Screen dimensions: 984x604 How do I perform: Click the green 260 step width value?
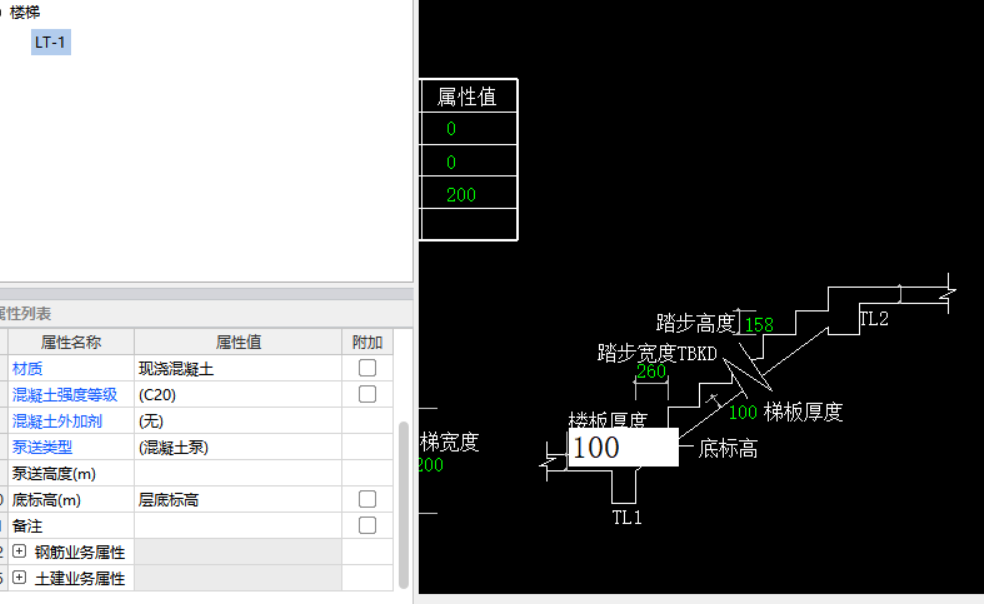coord(651,372)
